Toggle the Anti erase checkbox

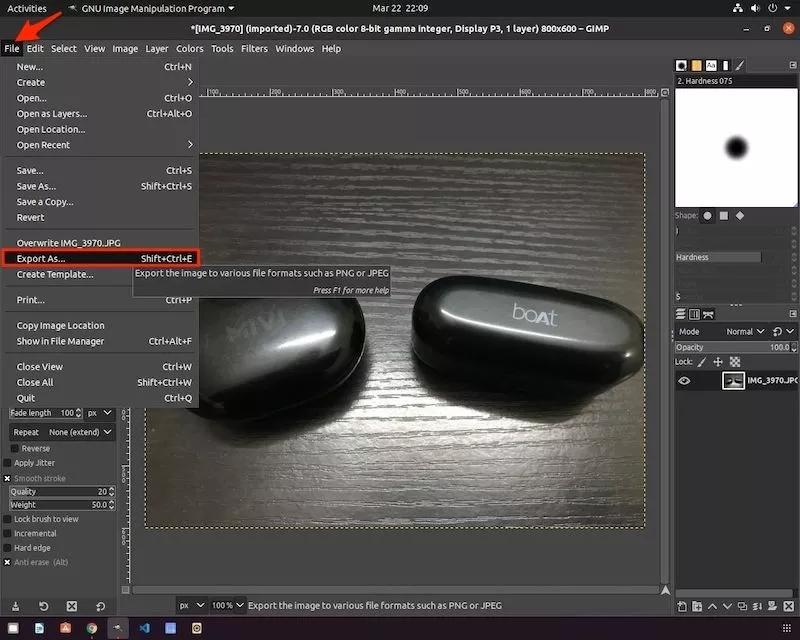coord(7,562)
